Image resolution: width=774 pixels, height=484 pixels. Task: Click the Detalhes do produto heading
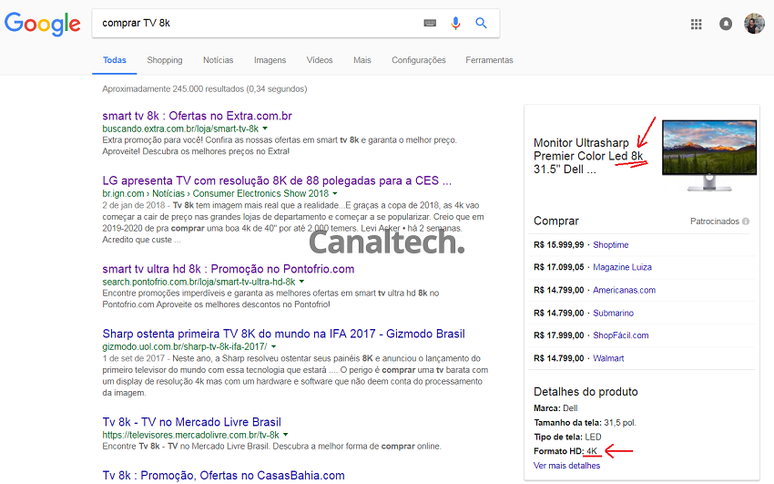[585, 392]
